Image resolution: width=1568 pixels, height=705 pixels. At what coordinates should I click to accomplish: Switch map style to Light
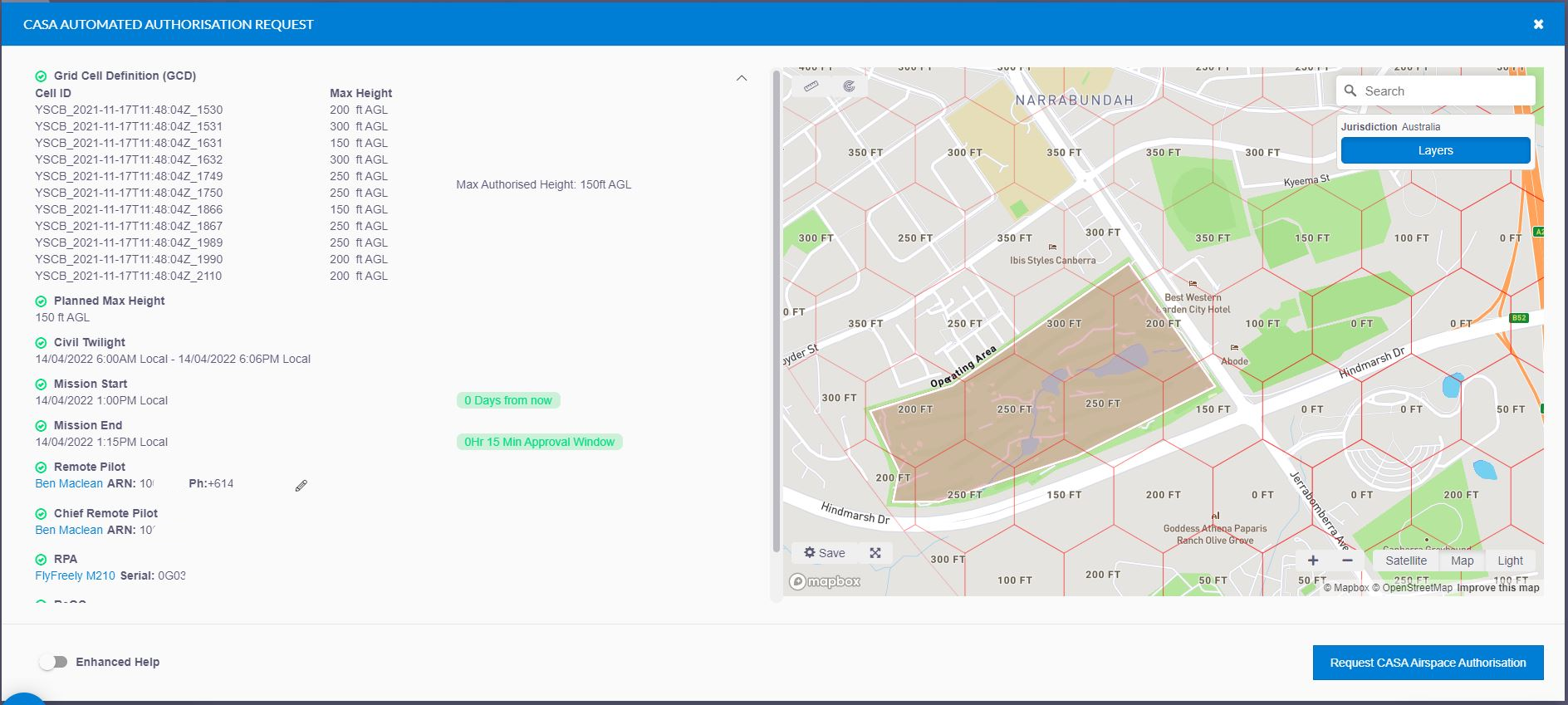pos(1510,561)
